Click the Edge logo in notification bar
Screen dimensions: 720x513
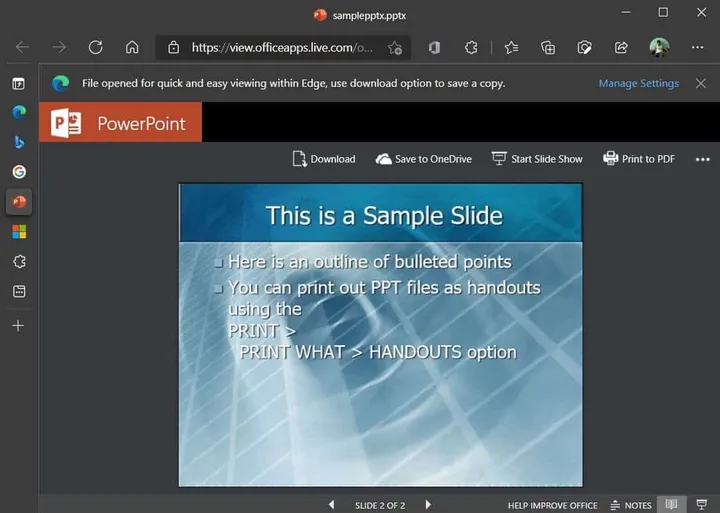tap(60, 83)
